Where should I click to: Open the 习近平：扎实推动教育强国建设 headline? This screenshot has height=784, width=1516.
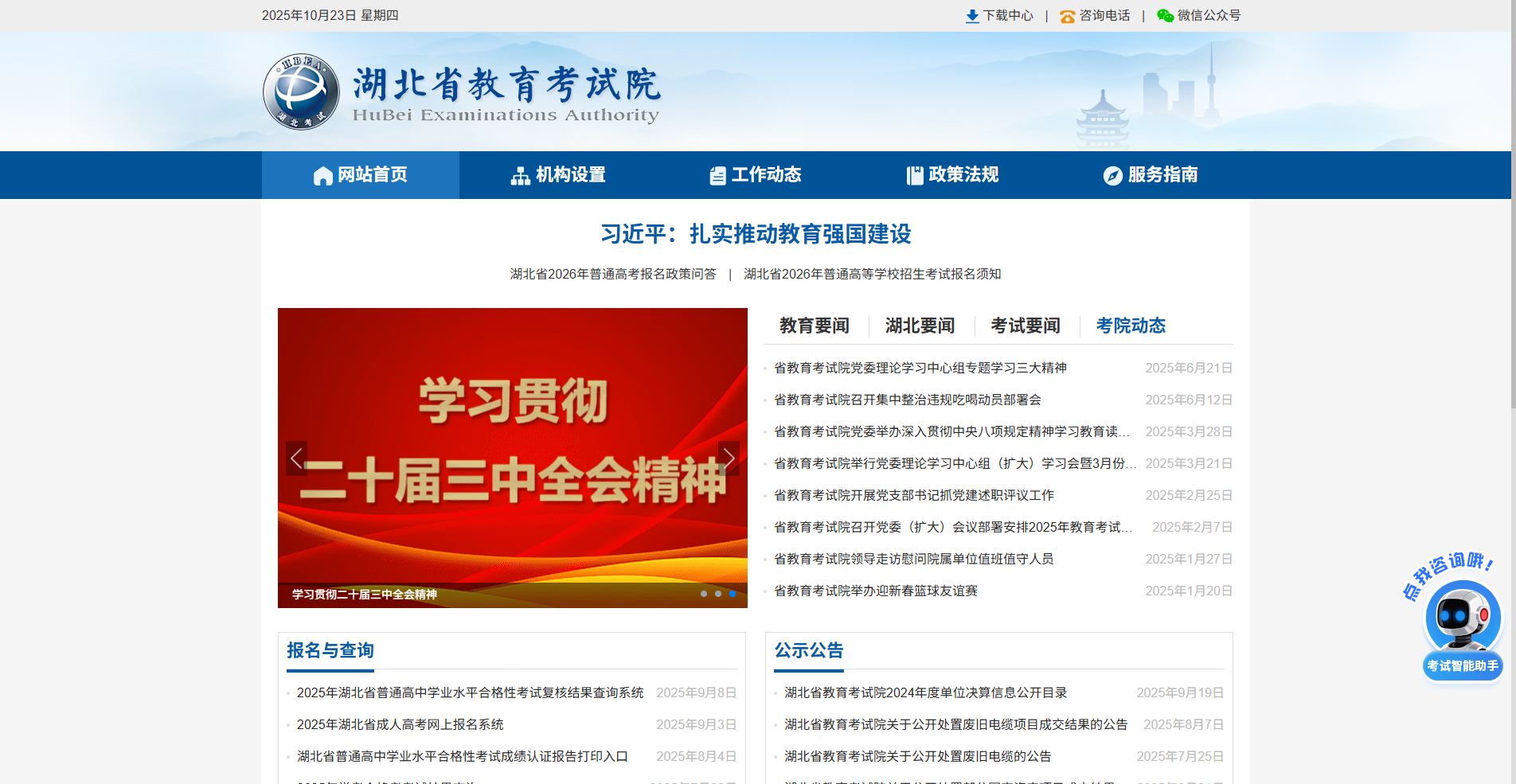pos(757,234)
